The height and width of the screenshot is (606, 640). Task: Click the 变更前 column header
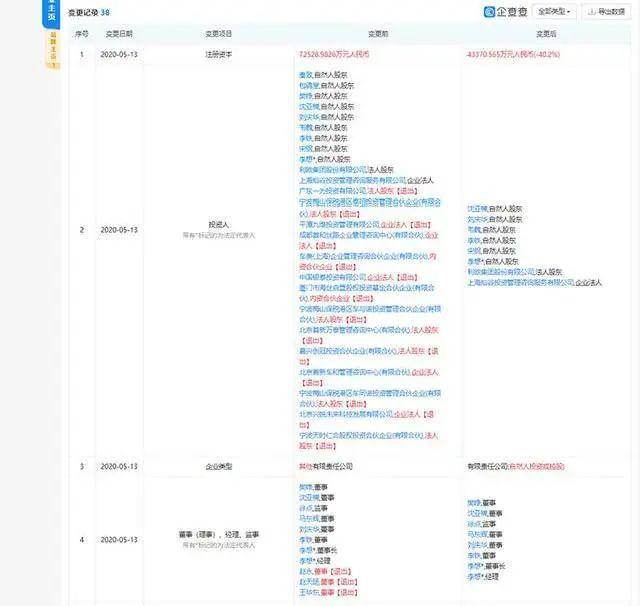pyautogui.click(x=378, y=34)
